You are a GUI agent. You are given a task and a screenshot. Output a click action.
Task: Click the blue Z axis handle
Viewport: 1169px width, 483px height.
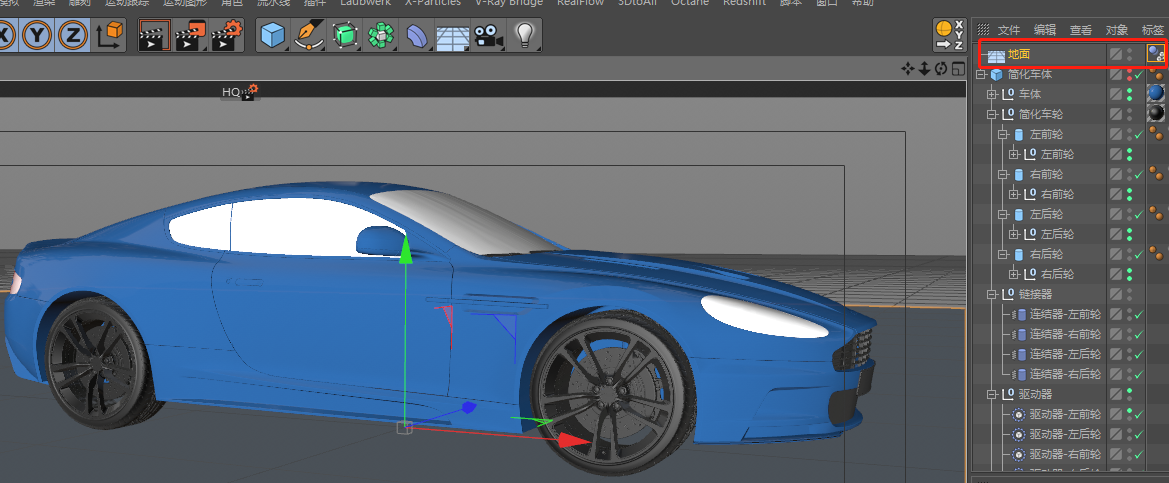tap(468, 408)
